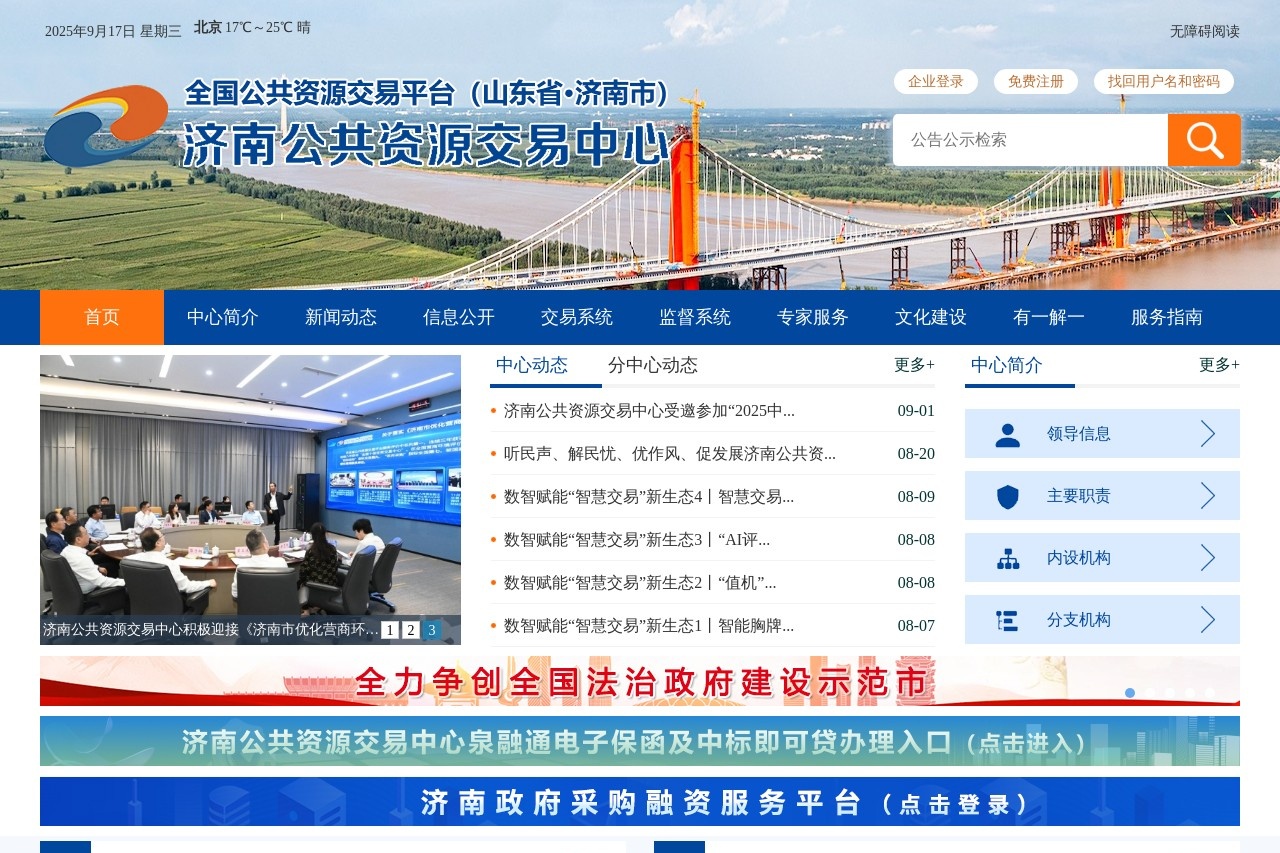Image resolution: width=1280 pixels, height=853 pixels.
Task: Open the 信息公开 menu item
Action: point(457,317)
